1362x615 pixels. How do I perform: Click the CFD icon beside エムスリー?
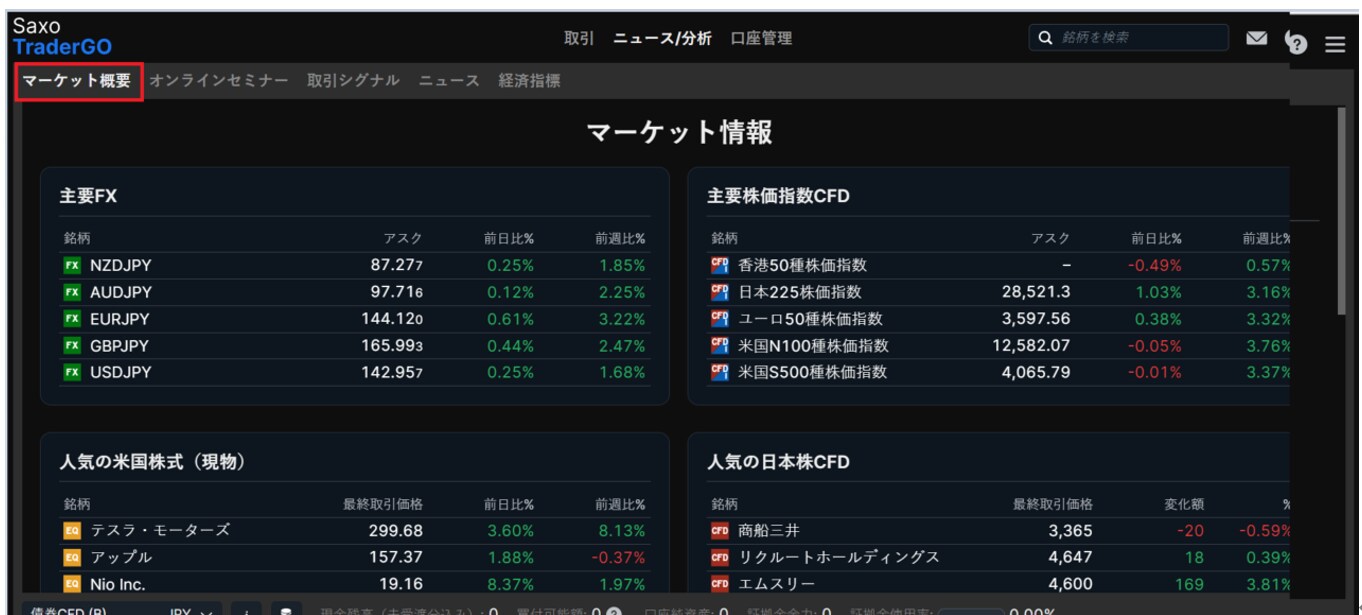pyautogui.click(x=720, y=585)
